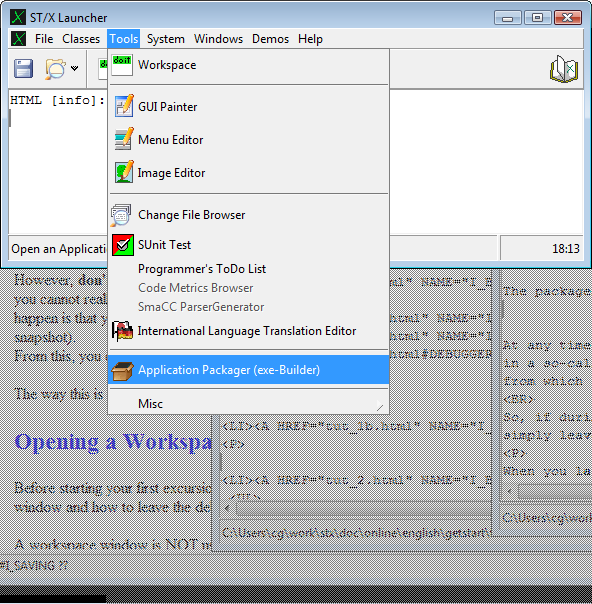Click the Image Editor icon
The image size is (592, 604).
pos(124,172)
